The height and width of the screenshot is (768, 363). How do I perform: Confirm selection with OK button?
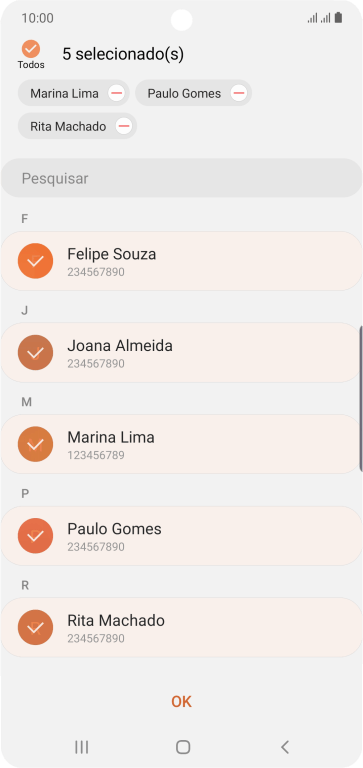(181, 701)
